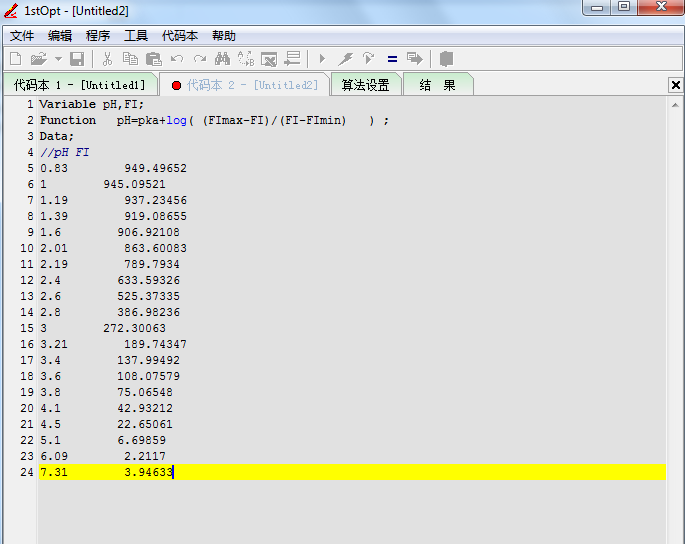Screen dimensions: 685x544
Task: Click the value 108.07579
Action: (149, 376)
